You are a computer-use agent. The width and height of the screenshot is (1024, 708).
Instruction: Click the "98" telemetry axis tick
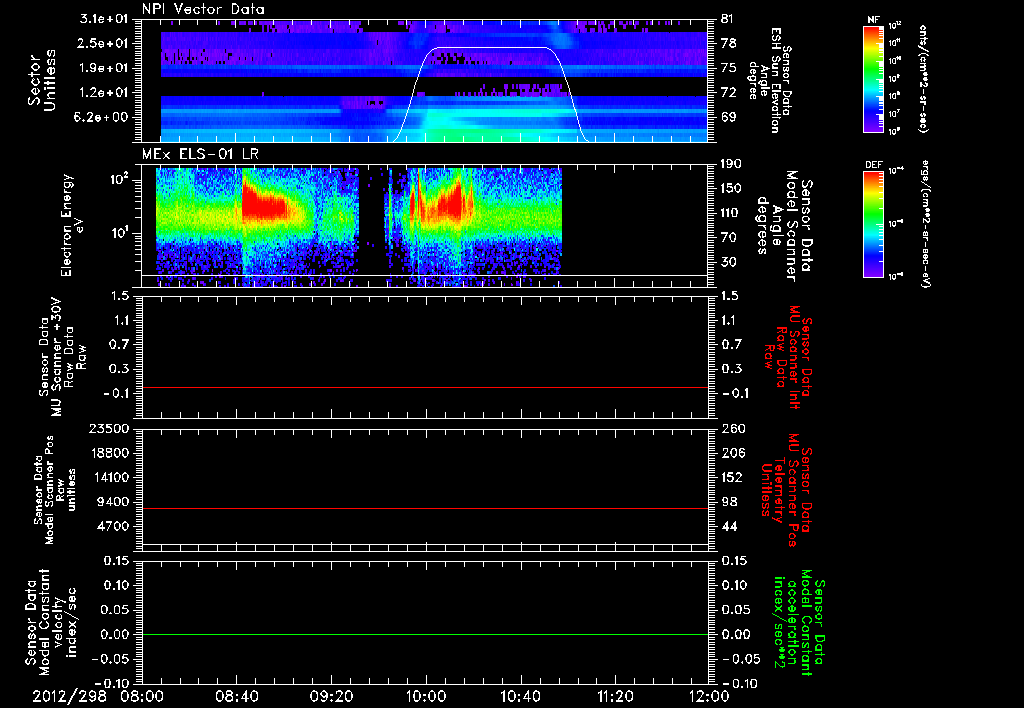pyautogui.click(x=728, y=502)
